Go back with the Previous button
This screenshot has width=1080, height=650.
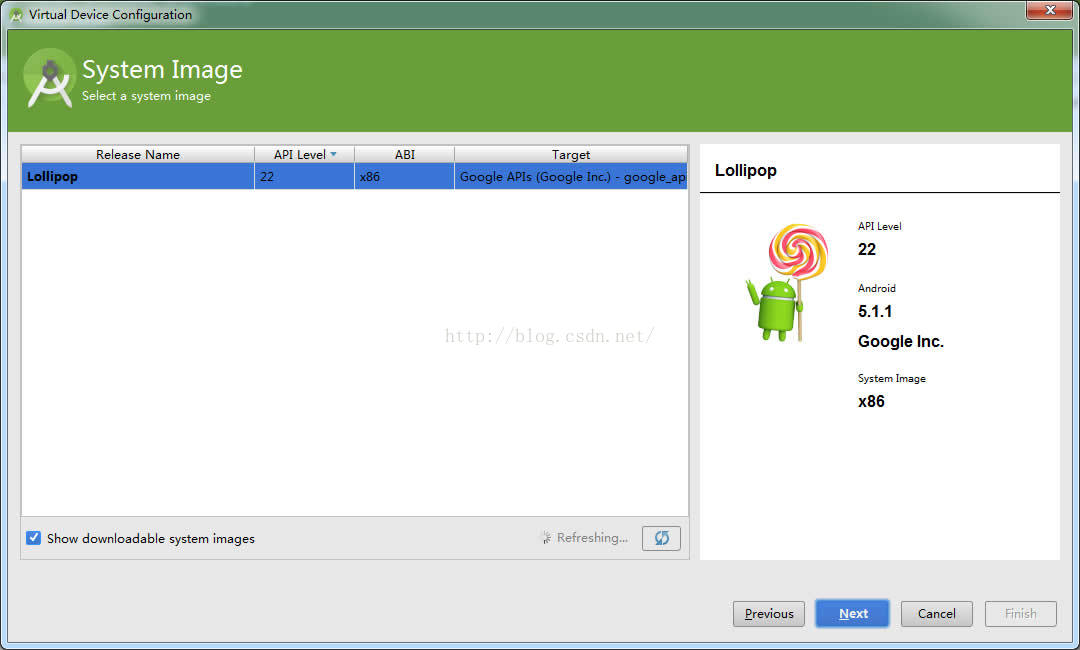point(769,614)
